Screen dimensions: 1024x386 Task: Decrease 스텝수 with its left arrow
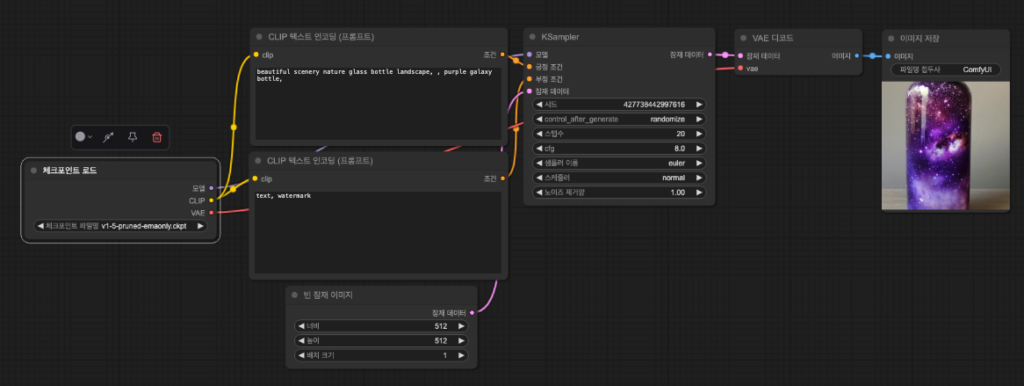click(539, 133)
